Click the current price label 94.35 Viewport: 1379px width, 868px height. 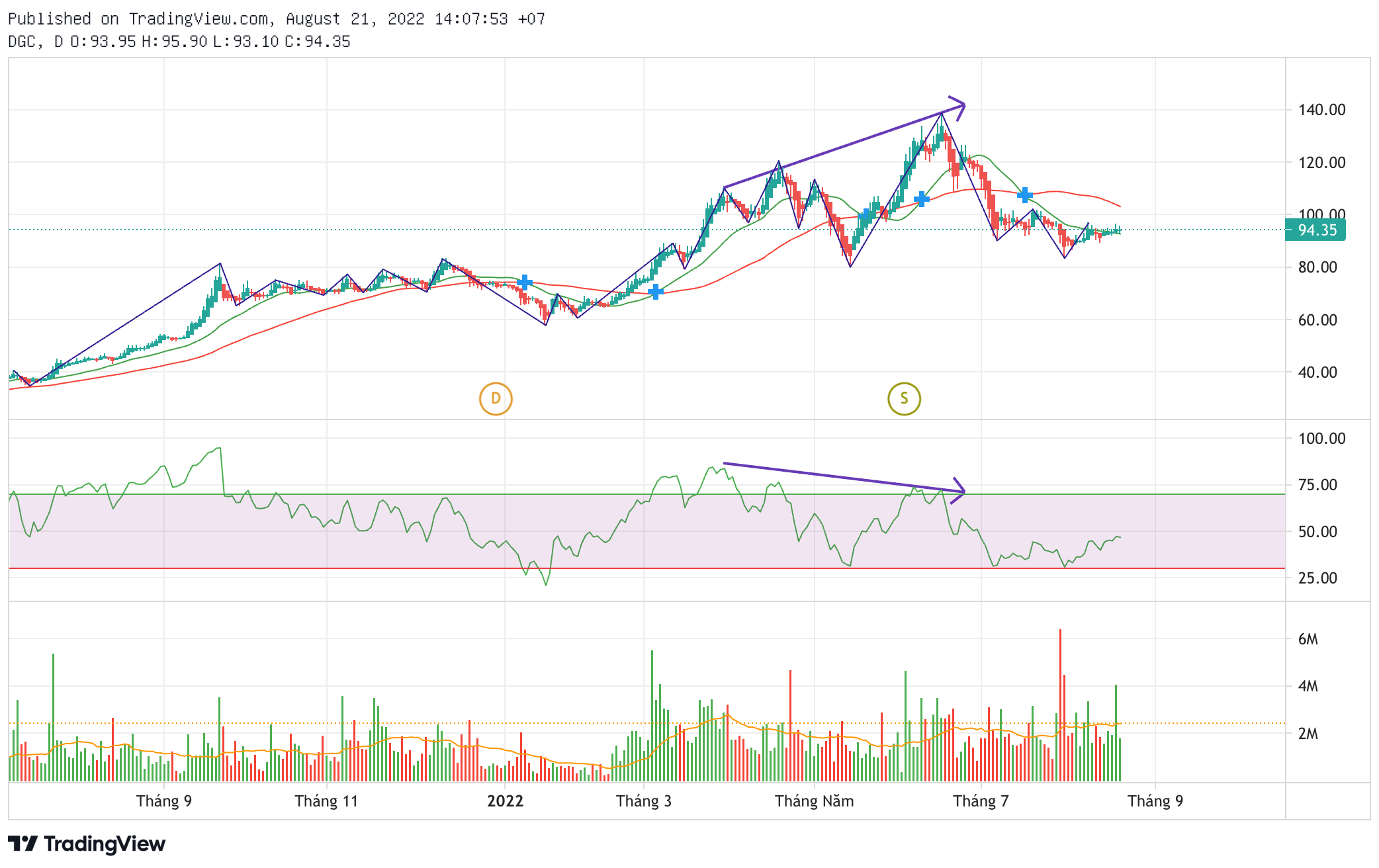coord(1315,230)
